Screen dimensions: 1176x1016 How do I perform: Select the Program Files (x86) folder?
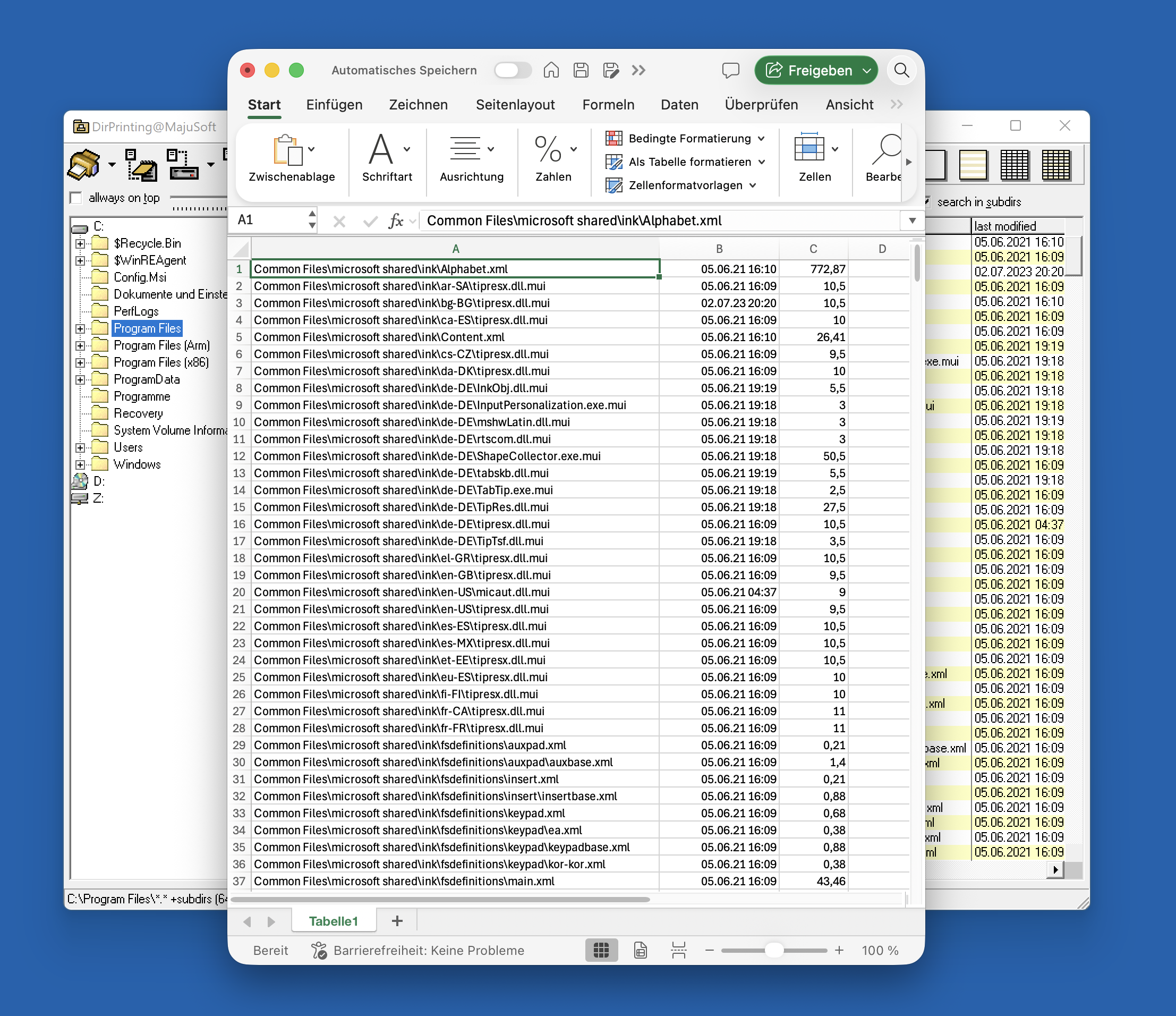coord(161,362)
